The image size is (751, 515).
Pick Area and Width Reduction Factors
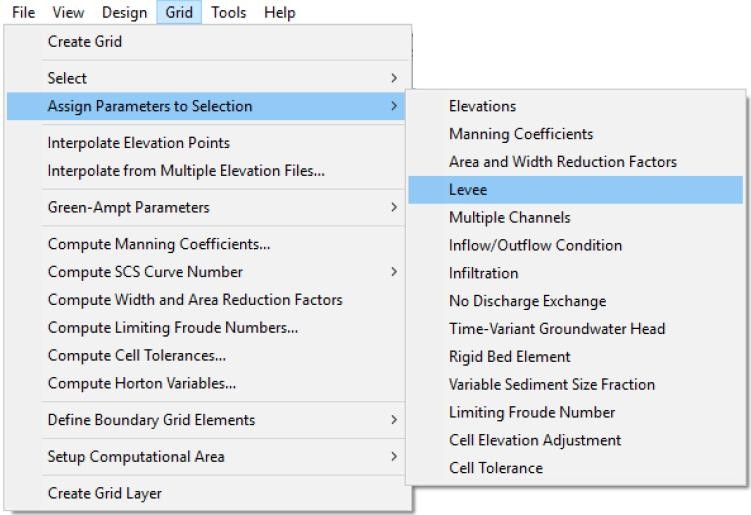tap(562, 162)
